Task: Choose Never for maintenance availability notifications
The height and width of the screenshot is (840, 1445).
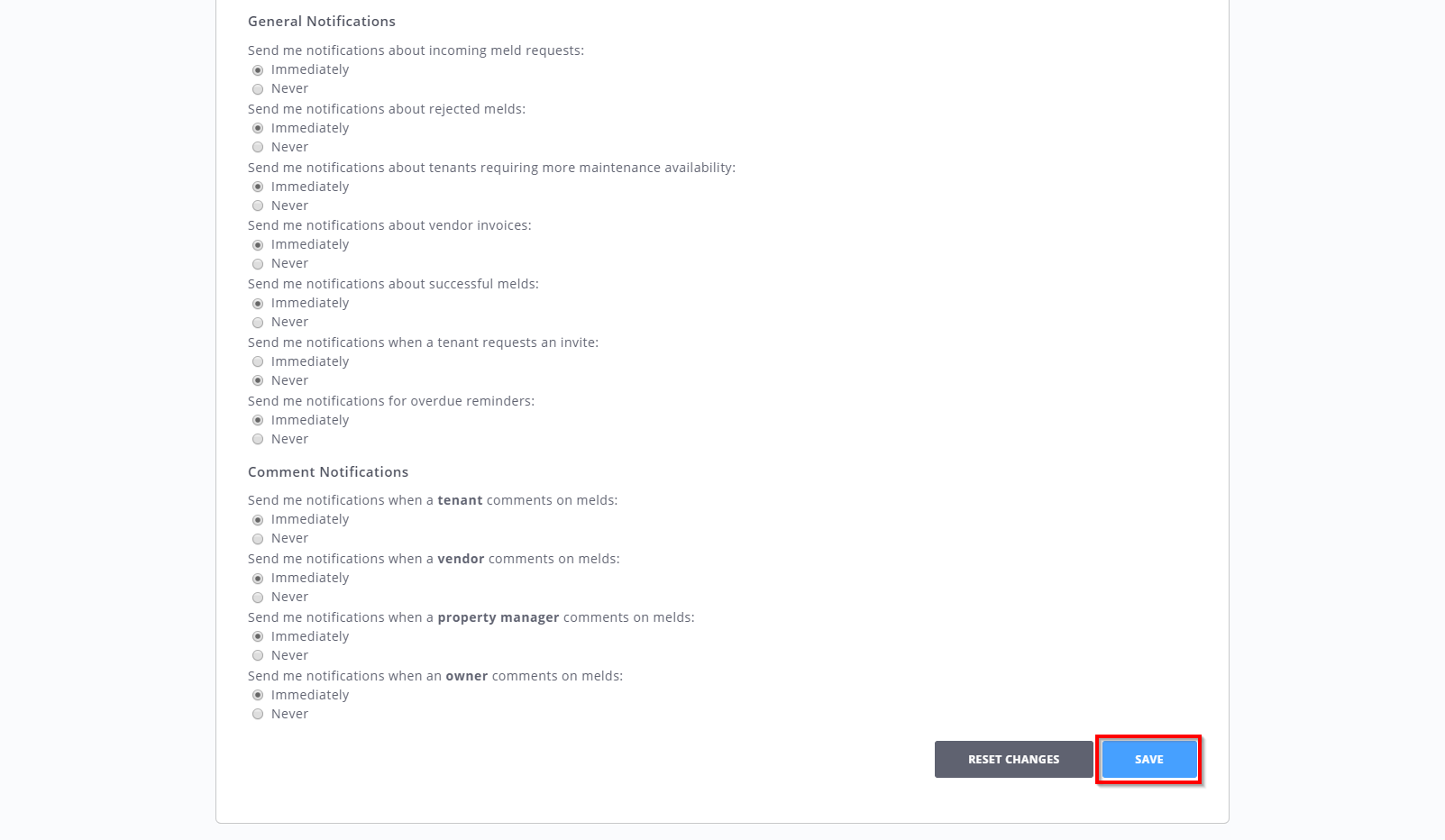Action: tap(258, 205)
